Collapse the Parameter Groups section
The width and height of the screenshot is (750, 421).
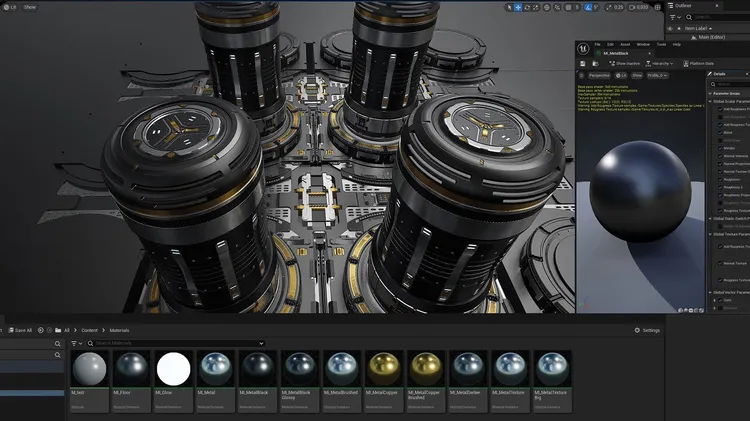710,94
